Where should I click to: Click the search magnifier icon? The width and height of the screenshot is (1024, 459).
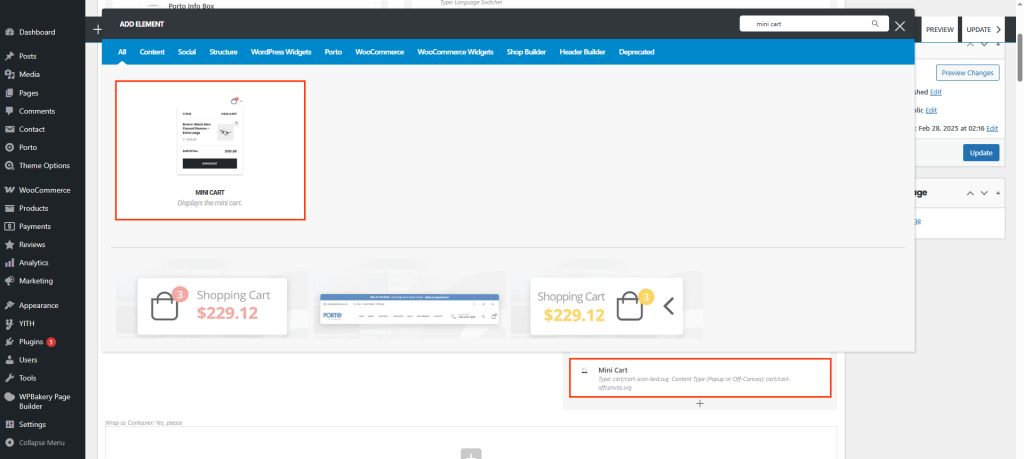[876, 23]
